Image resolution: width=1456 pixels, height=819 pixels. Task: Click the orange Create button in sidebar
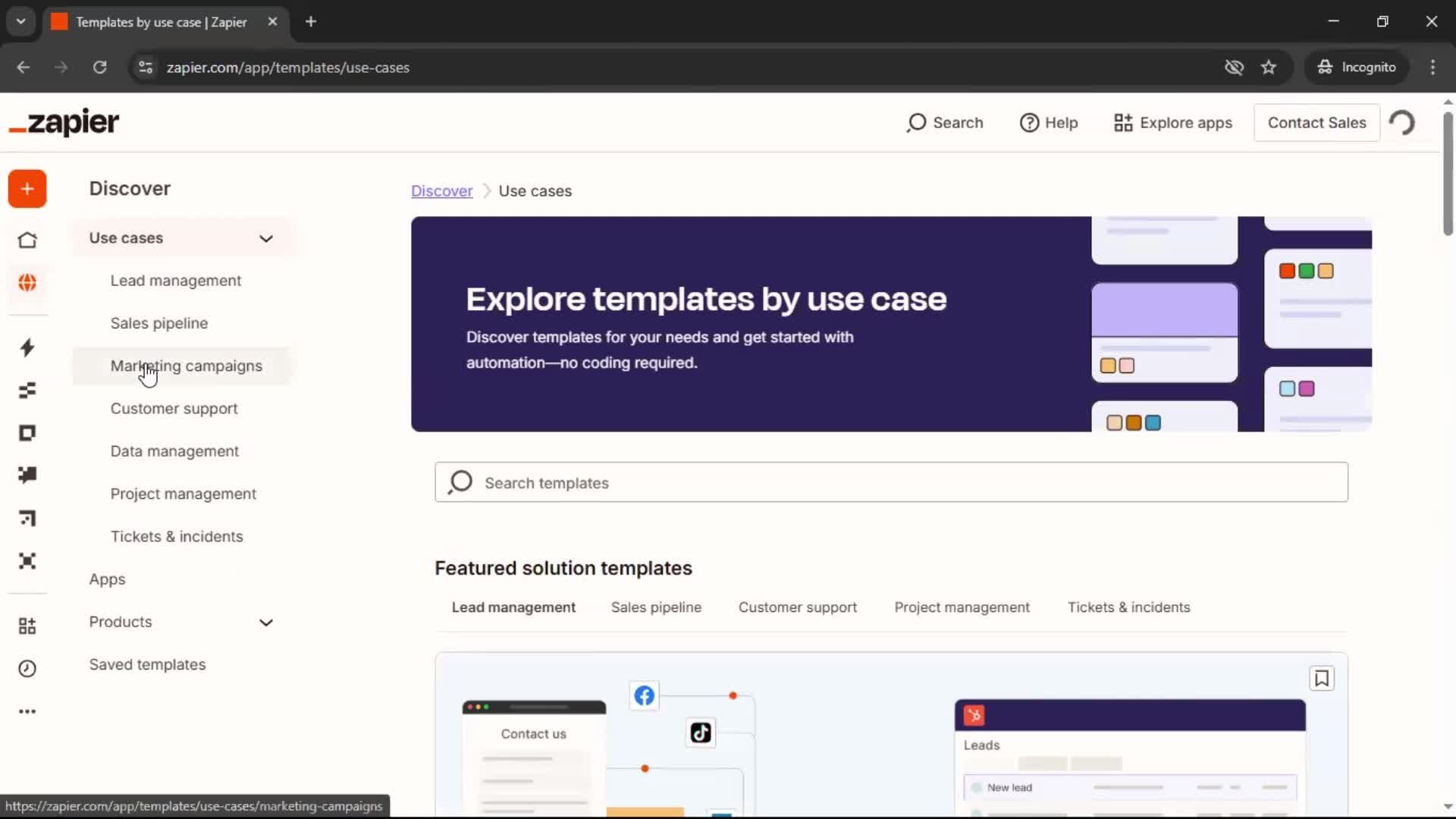[x=27, y=189]
